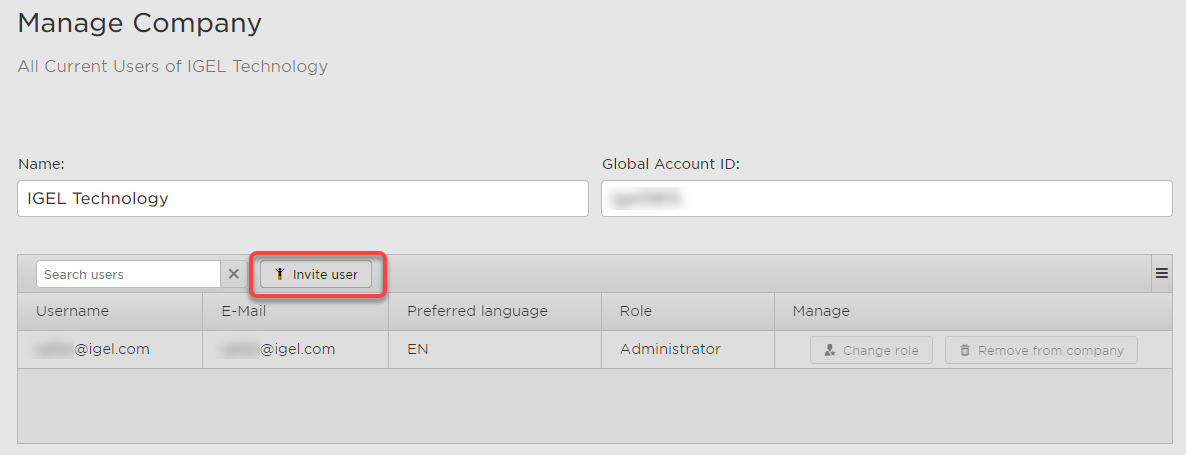Sort by the Role column header
The image size is (1186, 455).
pos(636,311)
